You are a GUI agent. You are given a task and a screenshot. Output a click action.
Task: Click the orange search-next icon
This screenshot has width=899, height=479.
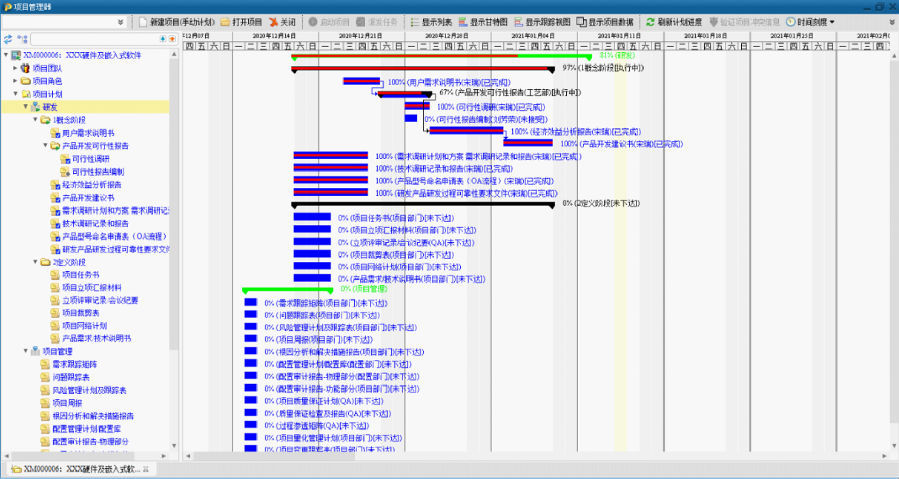click(172, 39)
